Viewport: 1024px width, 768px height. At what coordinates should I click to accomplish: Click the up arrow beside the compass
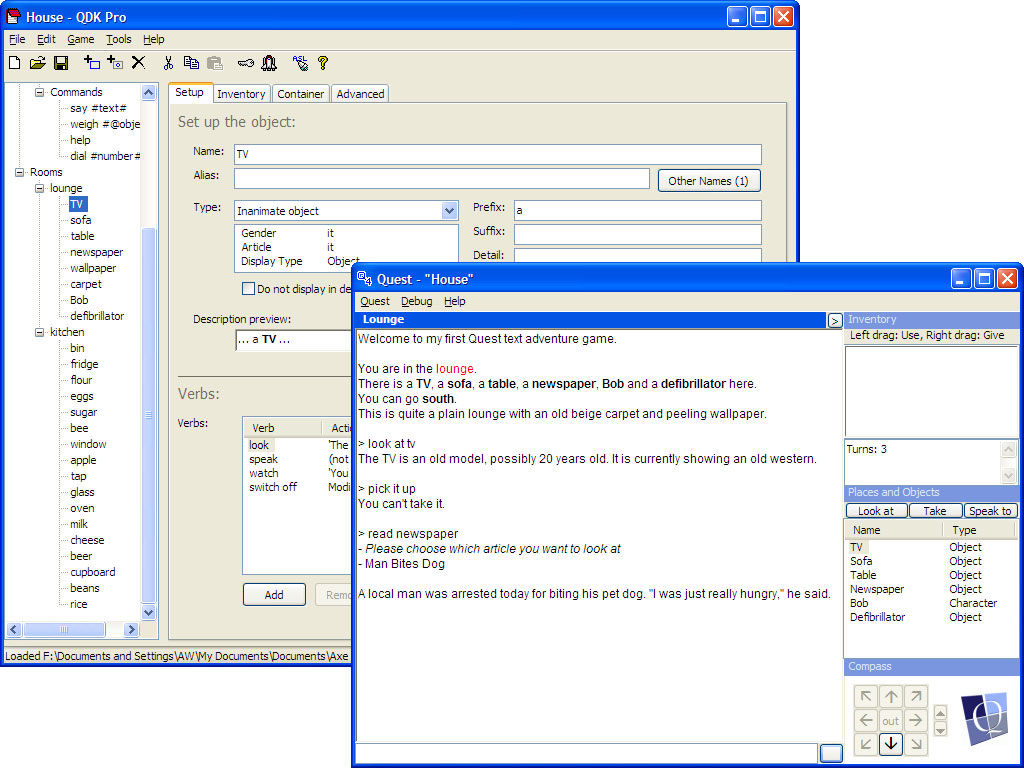(940, 712)
